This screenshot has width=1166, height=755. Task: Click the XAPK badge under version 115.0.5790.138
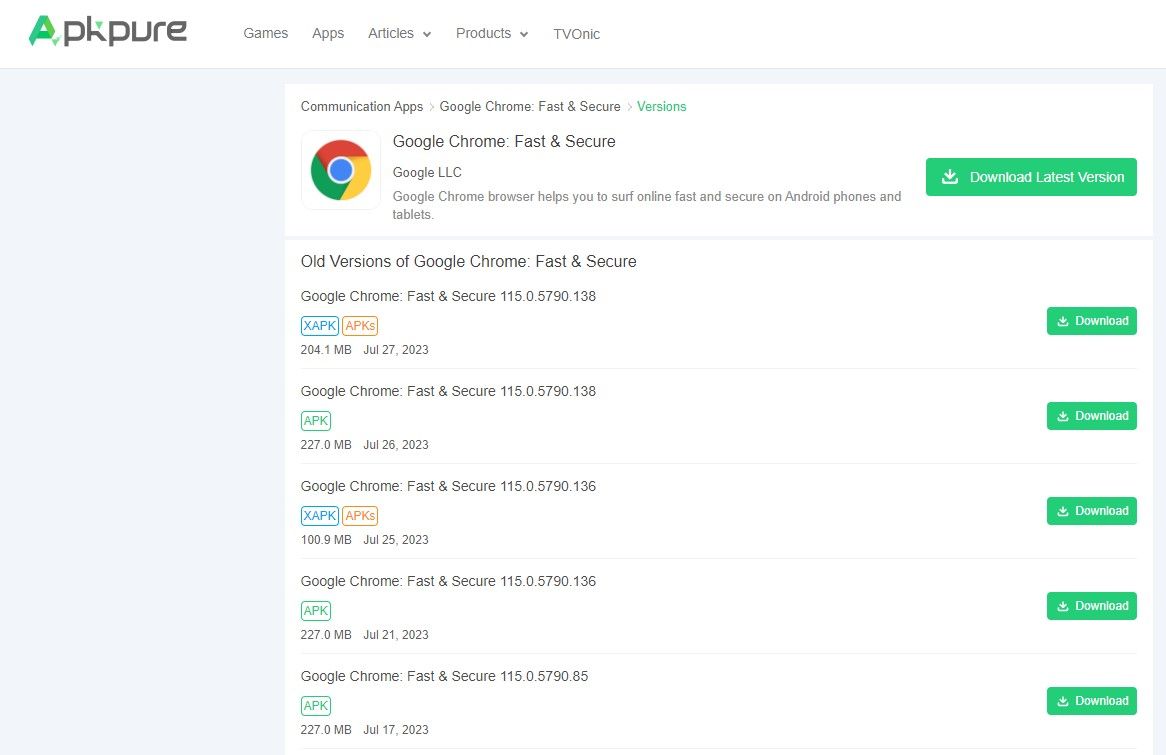point(319,325)
